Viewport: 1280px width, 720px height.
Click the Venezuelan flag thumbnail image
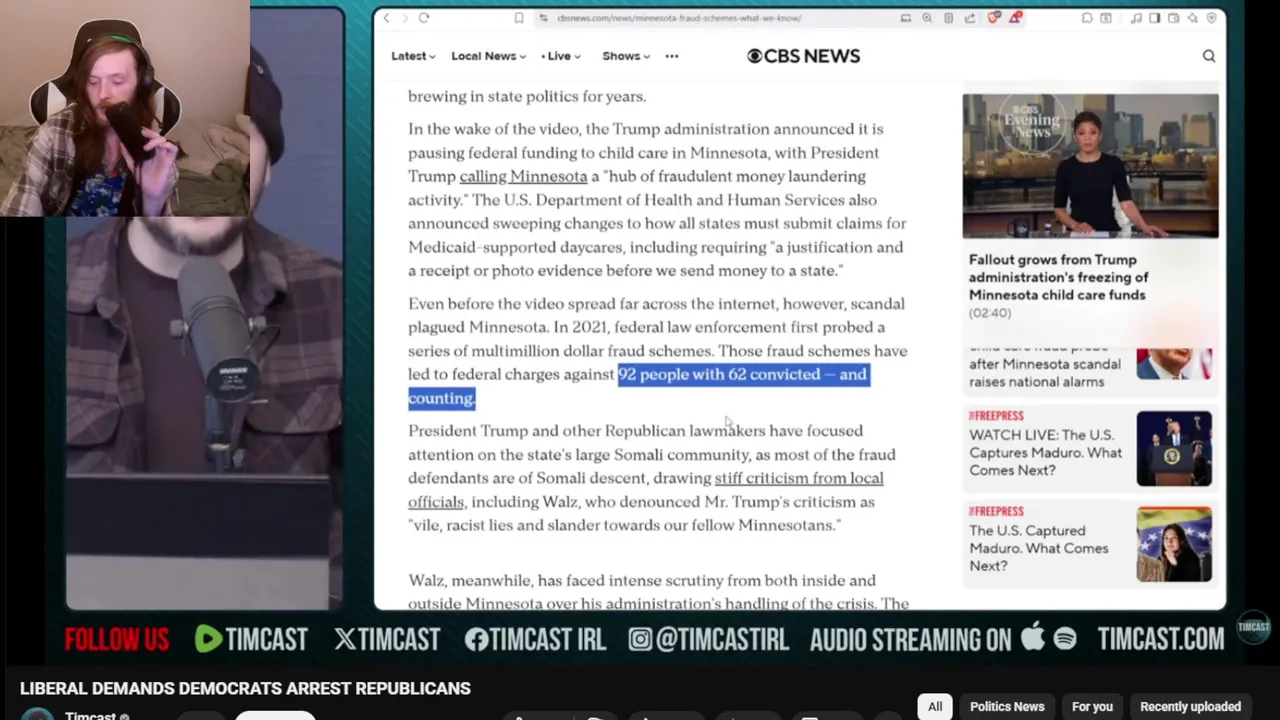[1174, 544]
